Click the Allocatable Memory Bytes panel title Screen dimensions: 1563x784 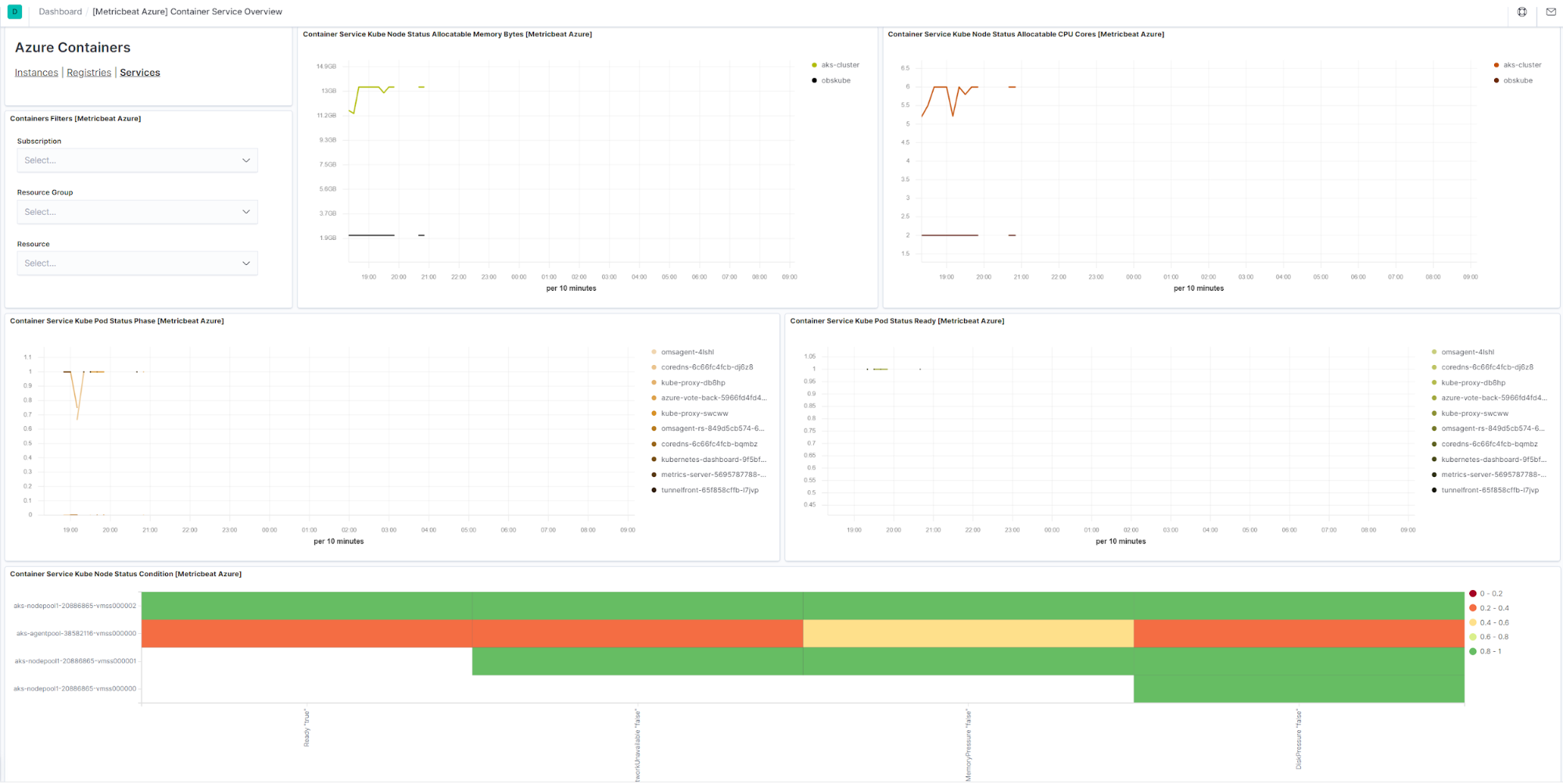(x=447, y=34)
